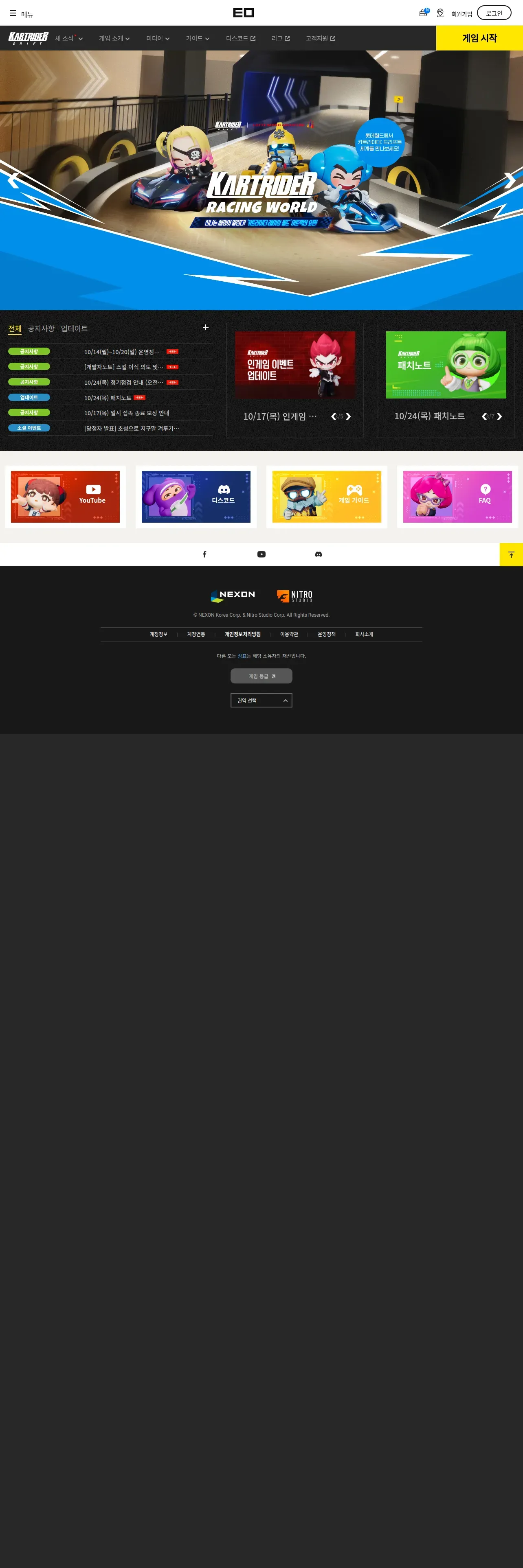Open notice '[개발자노트] 스킬 이식 의도 및…'
Image resolution: width=523 pixels, height=1568 pixels.
(x=123, y=367)
